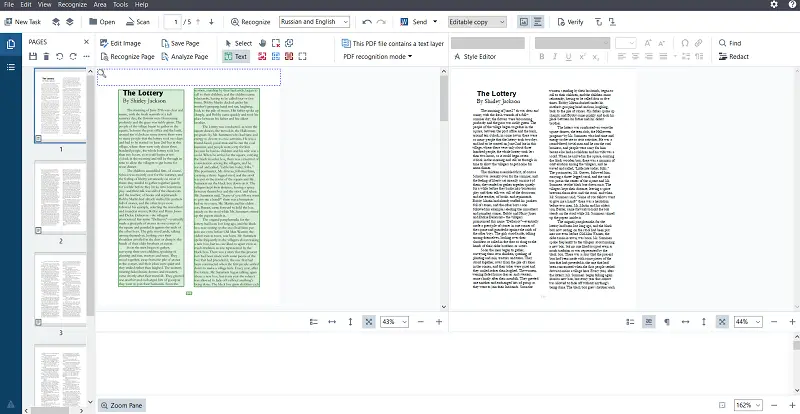The width and height of the screenshot is (800, 414).
Task: Rotate page left in Pages panel
Action: [x=59, y=56]
